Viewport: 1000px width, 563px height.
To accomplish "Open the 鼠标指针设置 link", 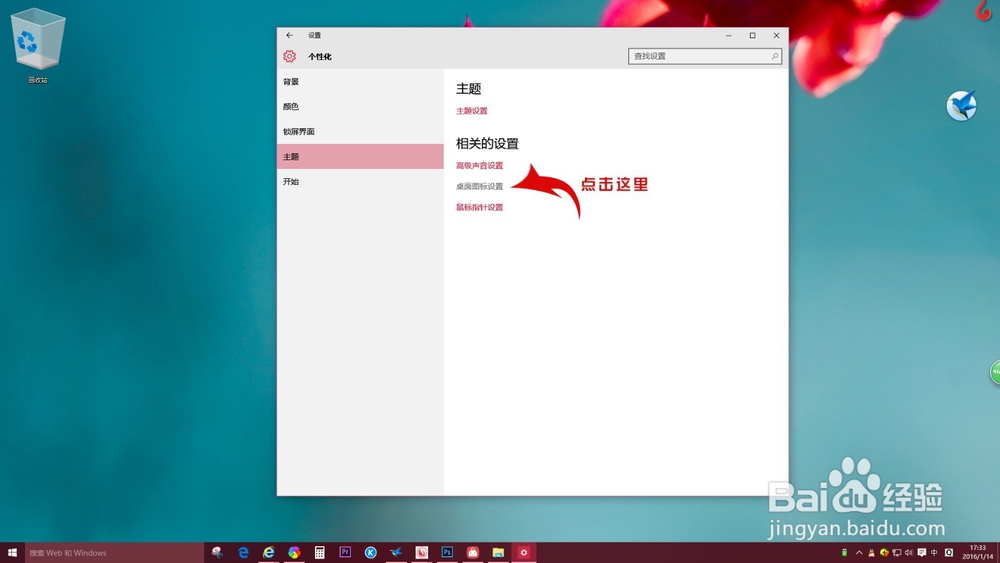I will (480, 207).
